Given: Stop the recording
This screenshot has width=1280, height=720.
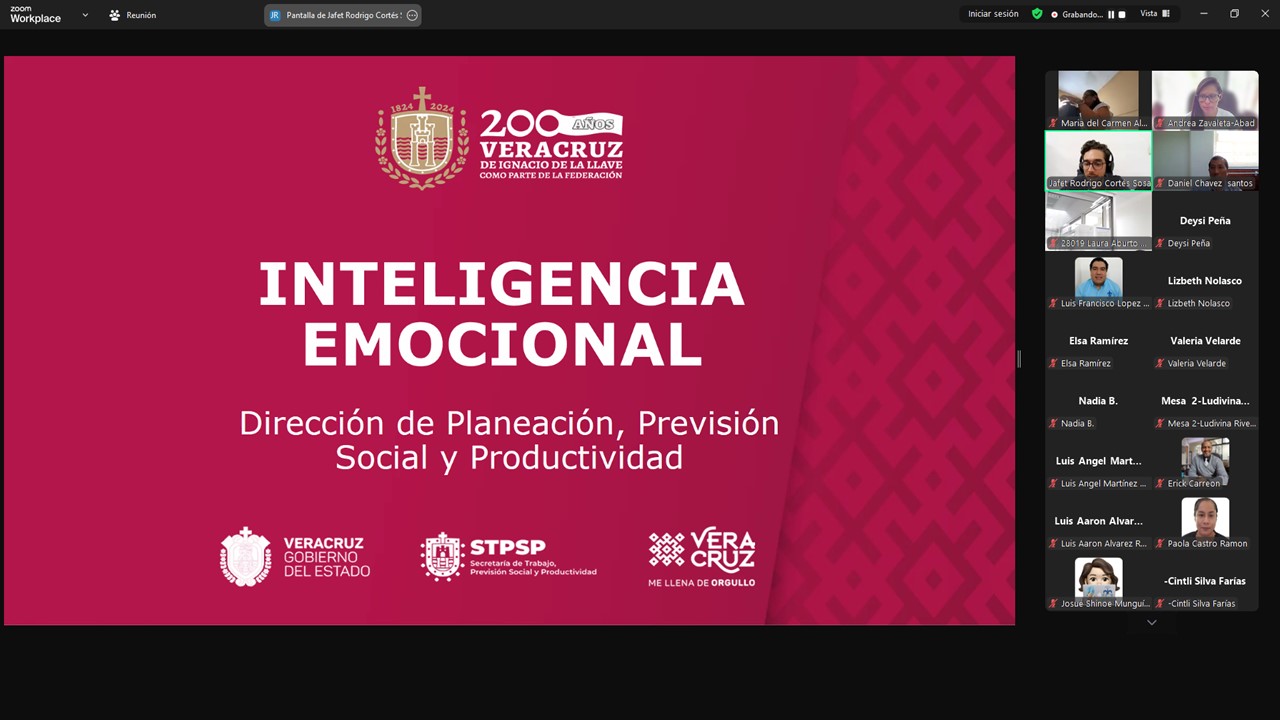Looking at the screenshot, I should point(1122,15).
